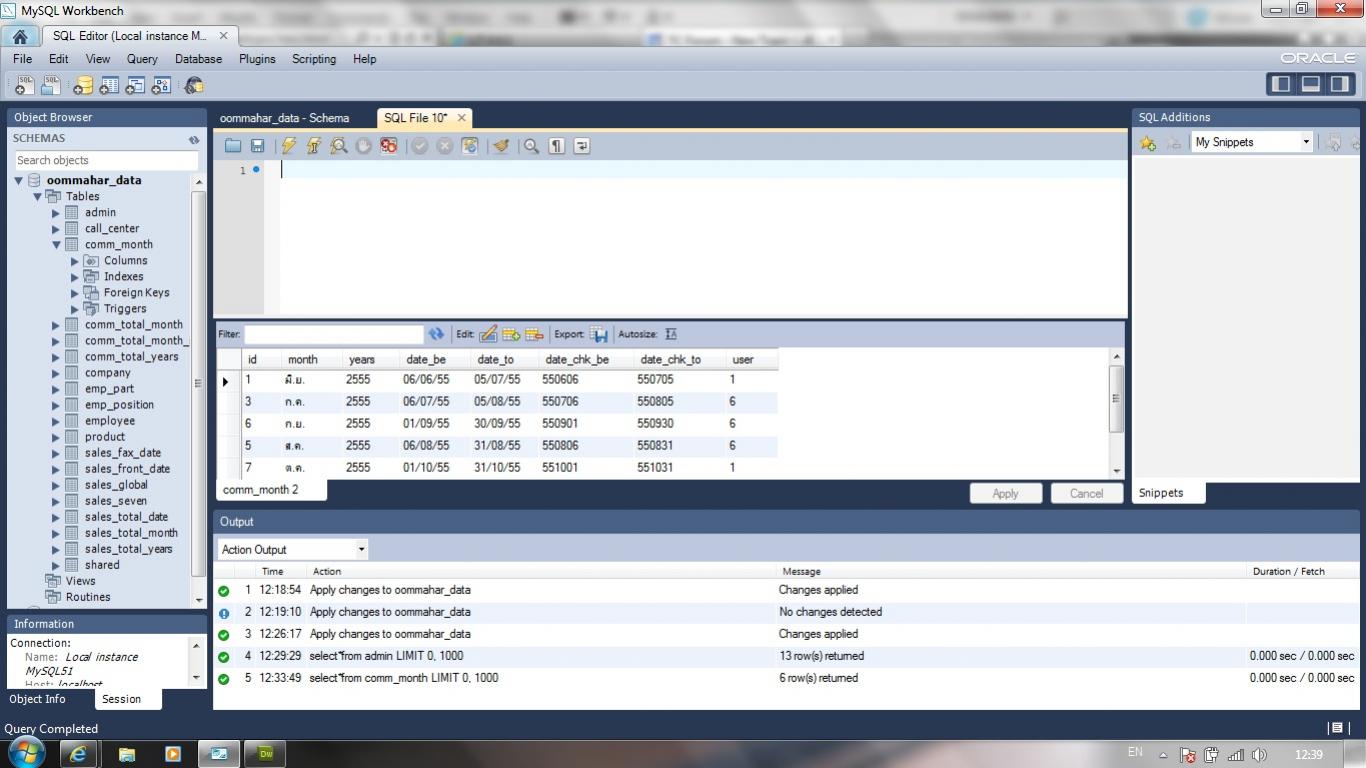Click the Search objects field
Screen dimensions: 1366x768
(106, 160)
